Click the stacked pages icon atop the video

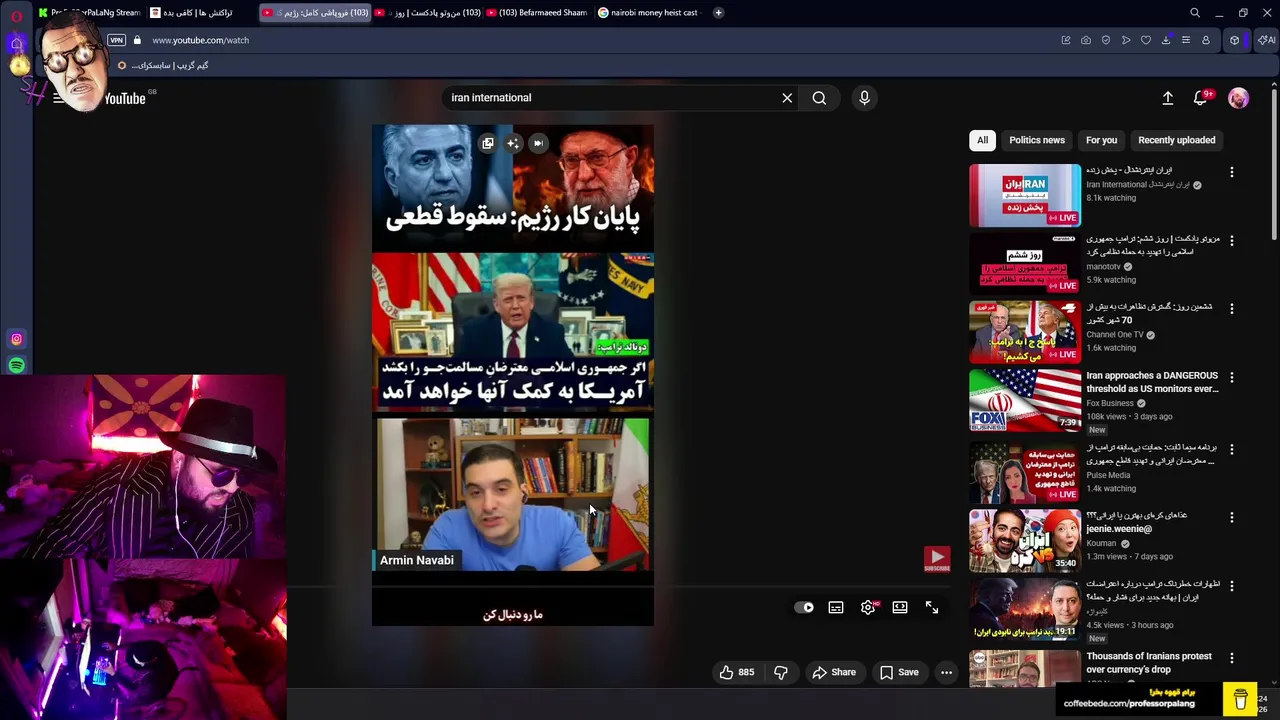[488, 143]
